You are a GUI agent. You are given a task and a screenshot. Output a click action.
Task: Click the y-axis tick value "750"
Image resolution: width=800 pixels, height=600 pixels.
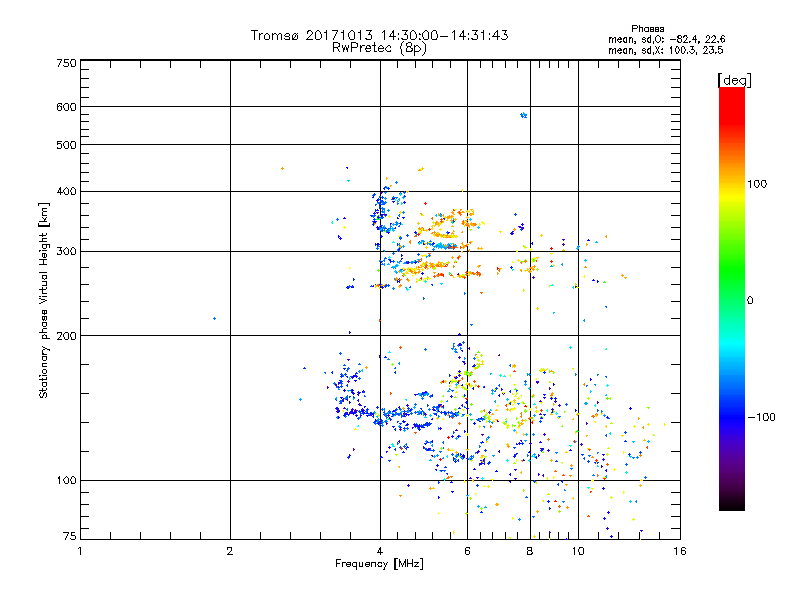(x=66, y=63)
